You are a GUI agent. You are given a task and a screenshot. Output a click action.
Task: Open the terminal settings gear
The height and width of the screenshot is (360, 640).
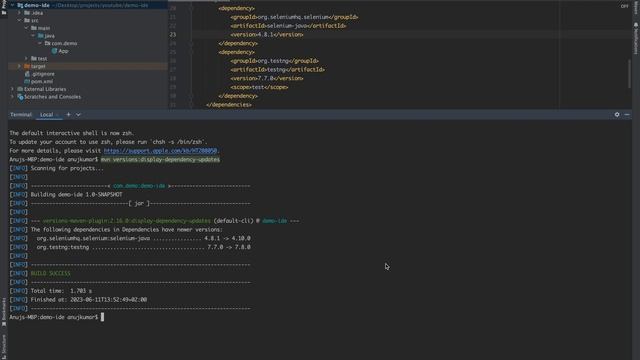click(x=617, y=115)
